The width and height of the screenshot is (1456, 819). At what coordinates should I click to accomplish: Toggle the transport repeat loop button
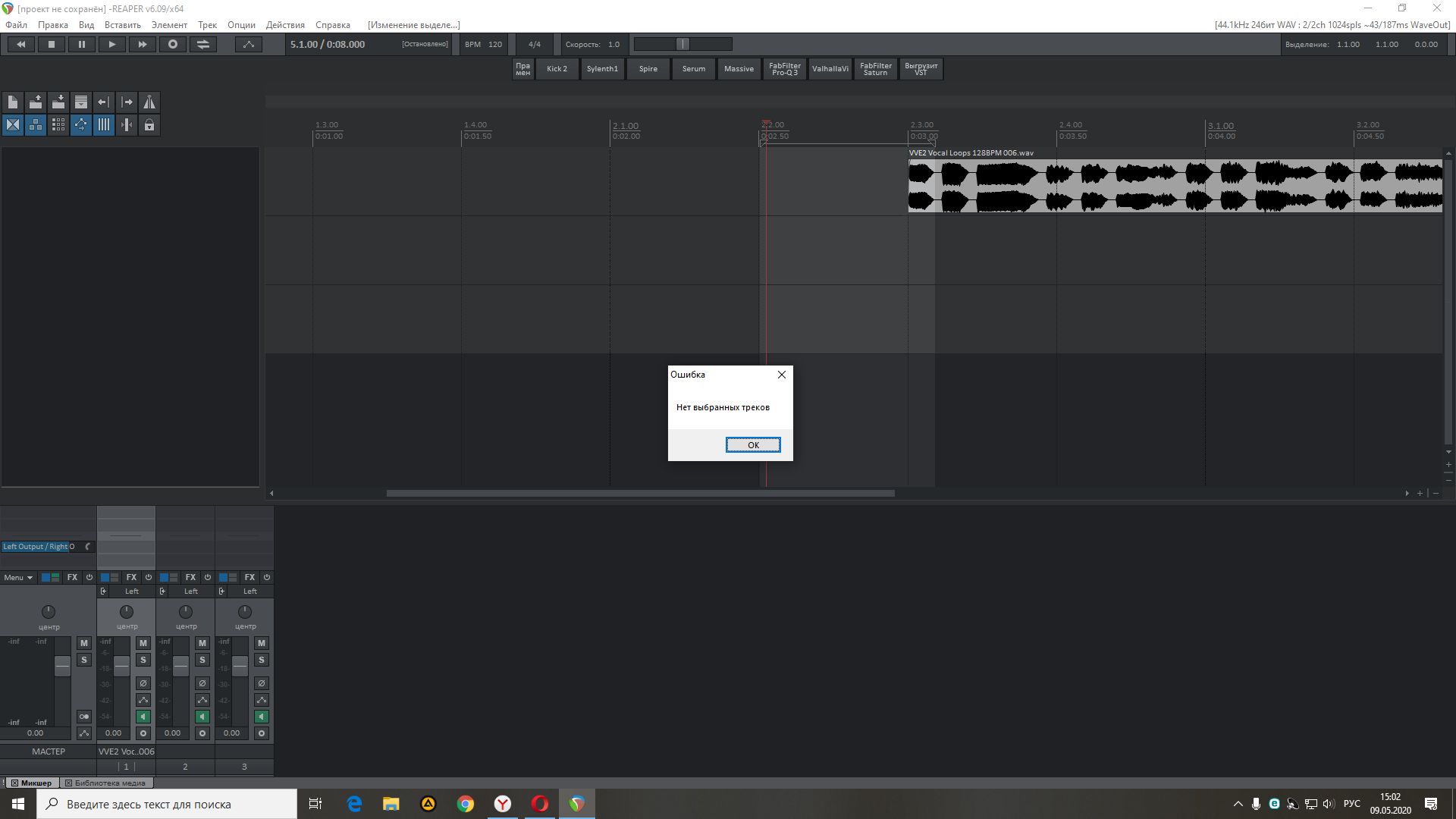[x=203, y=45]
